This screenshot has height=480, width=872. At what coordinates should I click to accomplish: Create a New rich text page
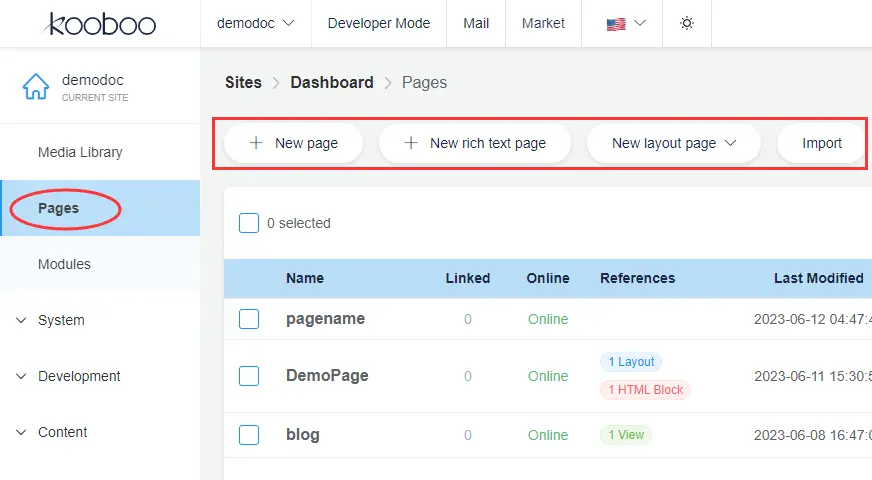tap(475, 143)
